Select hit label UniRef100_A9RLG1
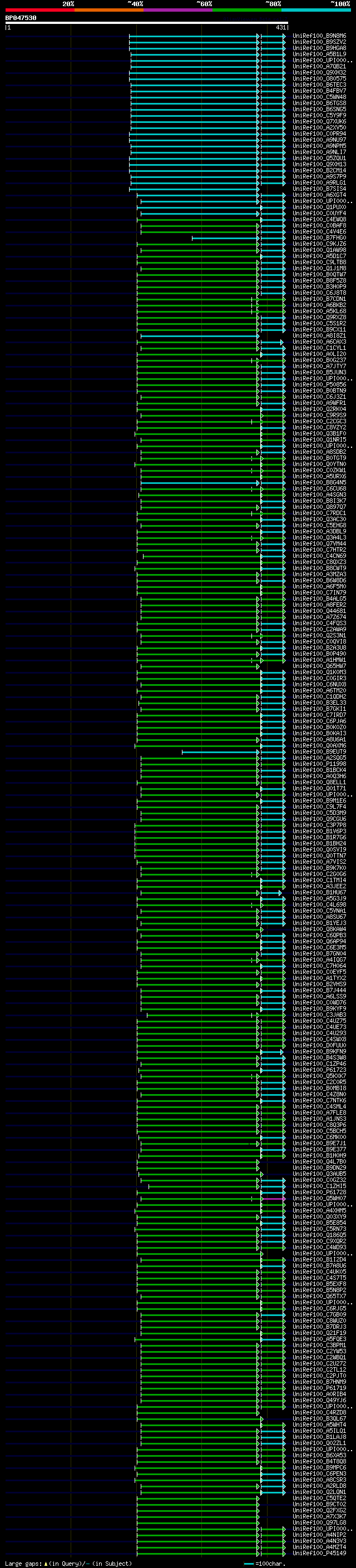Screen dimensions: 356x1568 click(x=319, y=182)
